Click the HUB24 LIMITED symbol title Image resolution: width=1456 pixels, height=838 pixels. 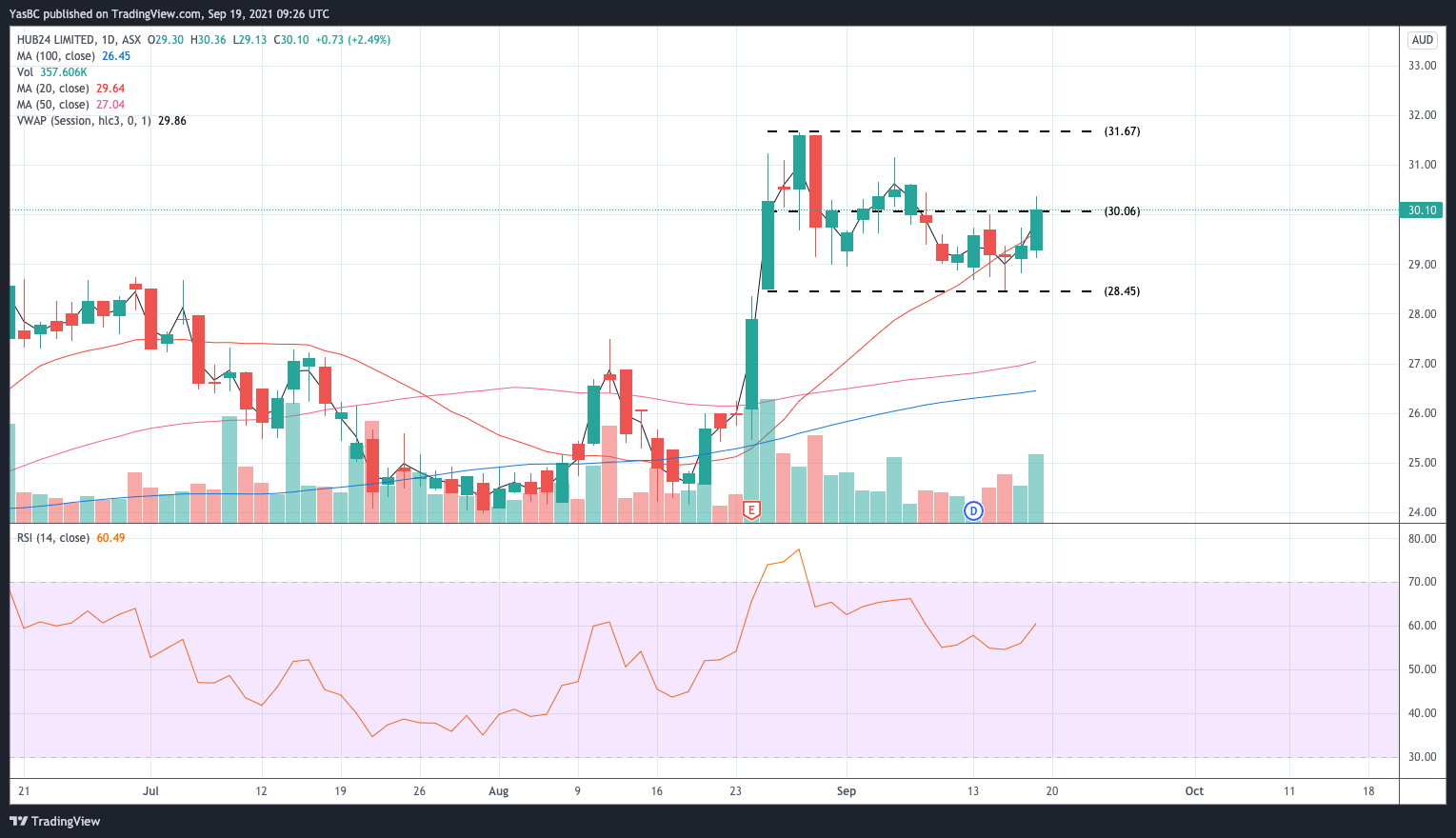(x=56, y=40)
